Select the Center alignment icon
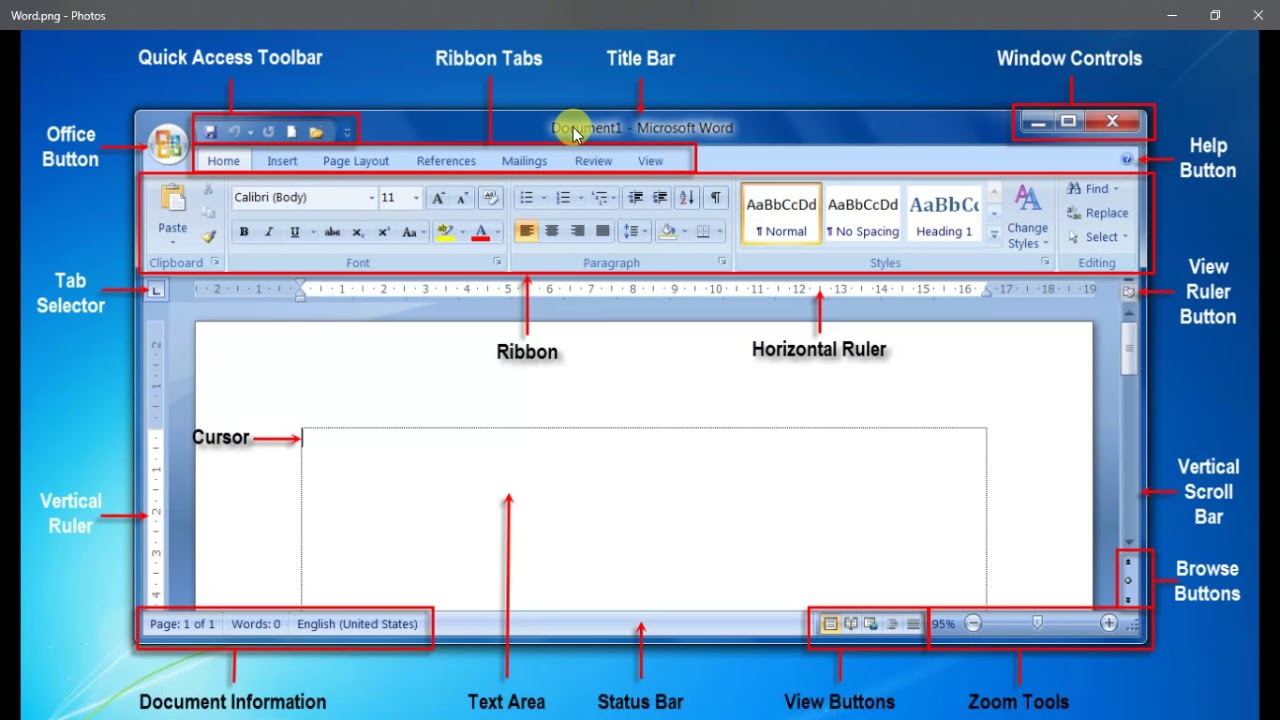The width and height of the screenshot is (1280, 720). pyautogui.click(x=552, y=231)
